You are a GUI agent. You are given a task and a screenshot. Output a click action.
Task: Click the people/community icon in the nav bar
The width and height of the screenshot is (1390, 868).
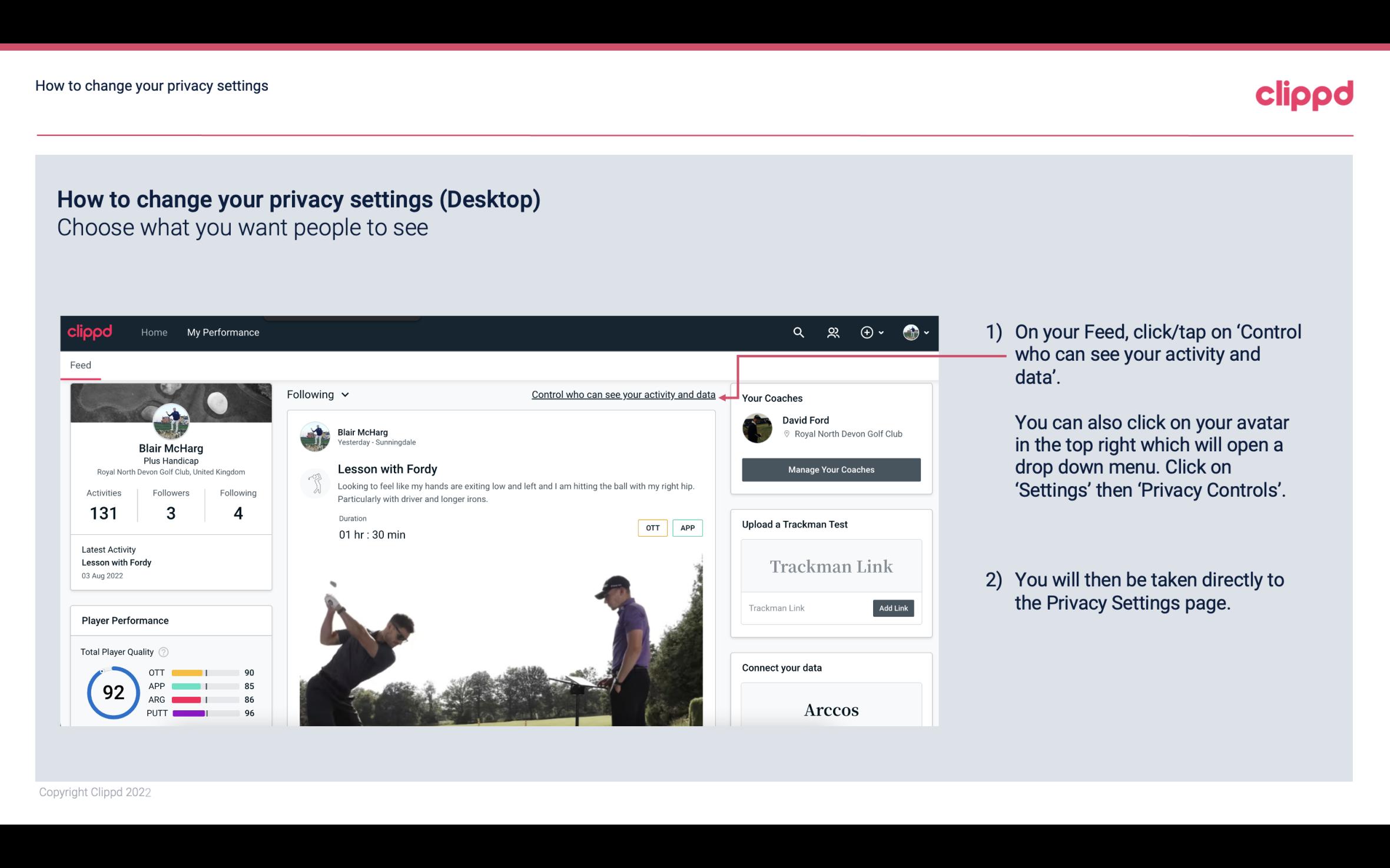833,332
